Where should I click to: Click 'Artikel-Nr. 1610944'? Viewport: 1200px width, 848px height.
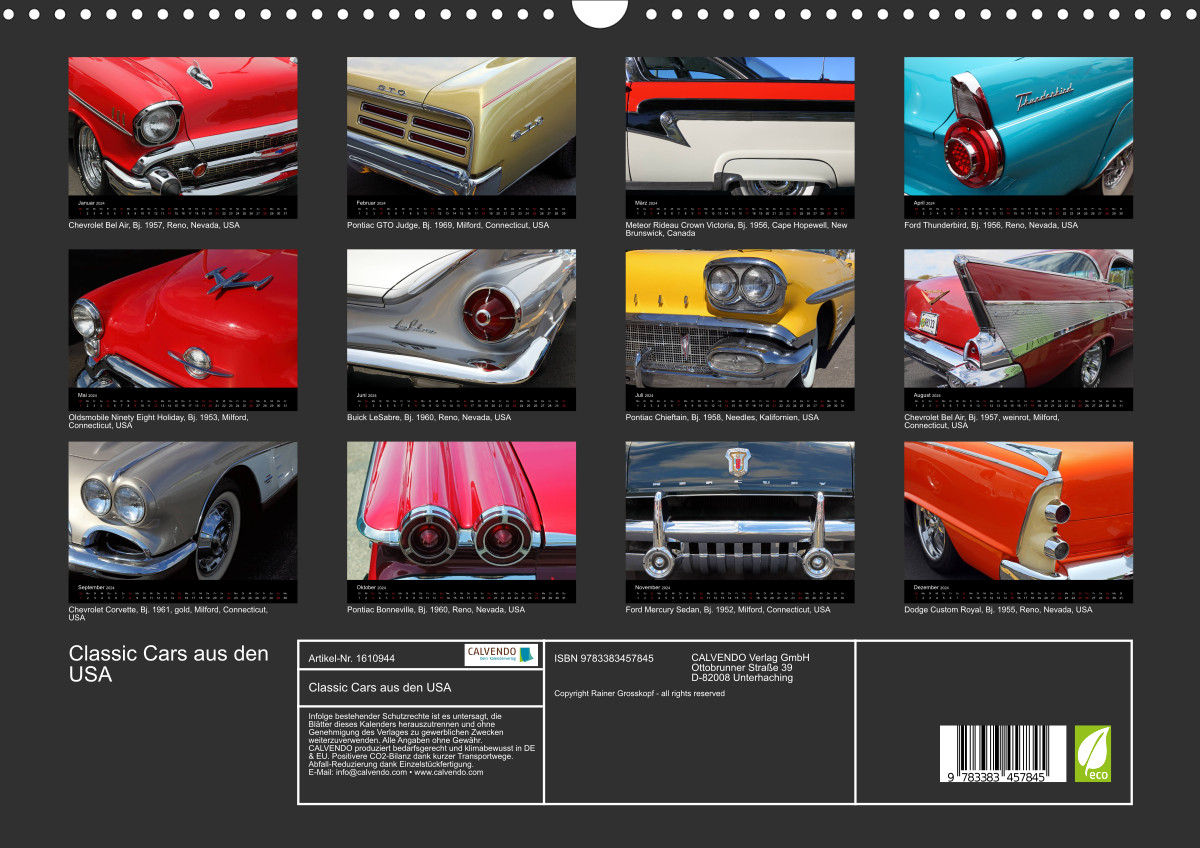(x=352, y=658)
